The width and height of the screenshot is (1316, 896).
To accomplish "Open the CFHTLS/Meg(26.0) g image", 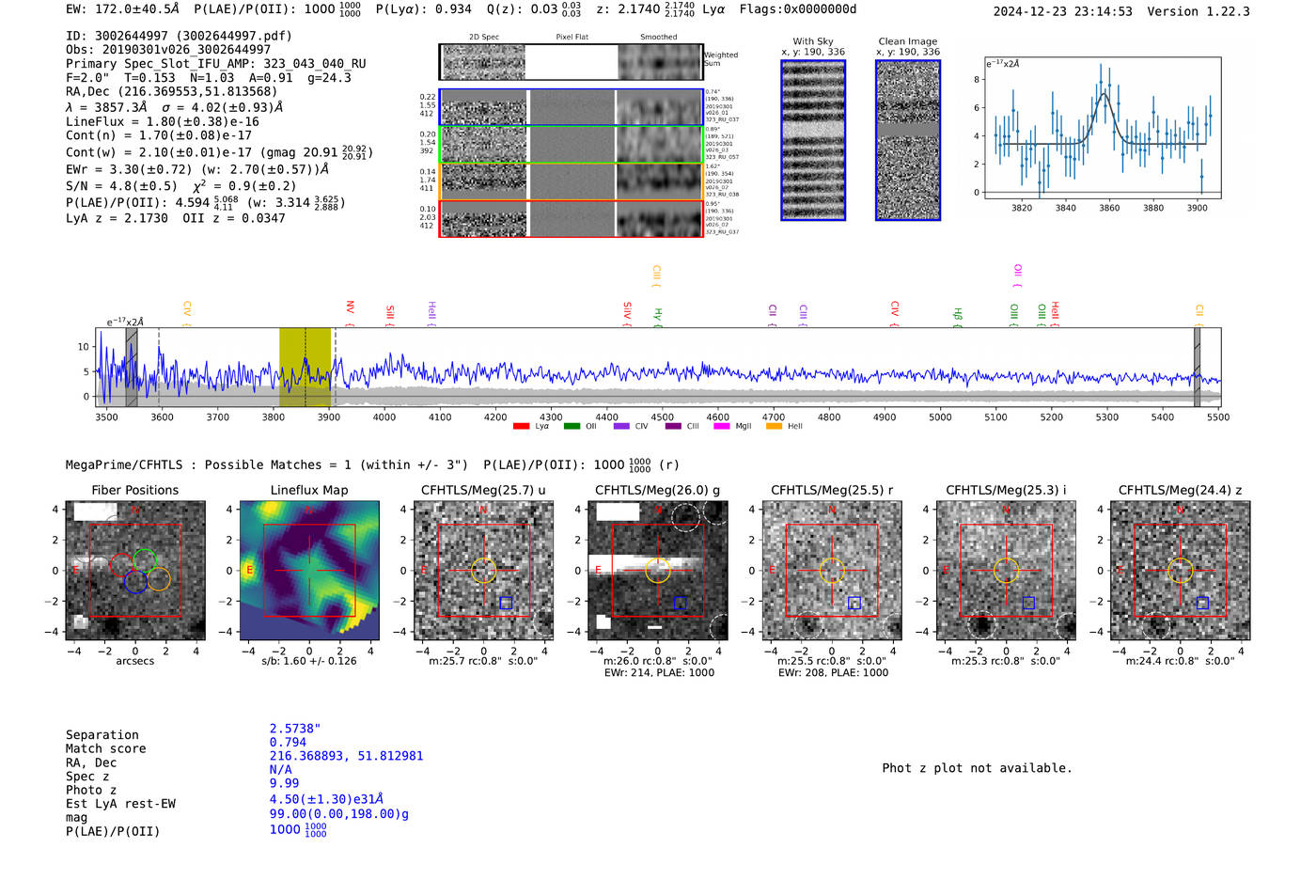I will tap(658, 571).
